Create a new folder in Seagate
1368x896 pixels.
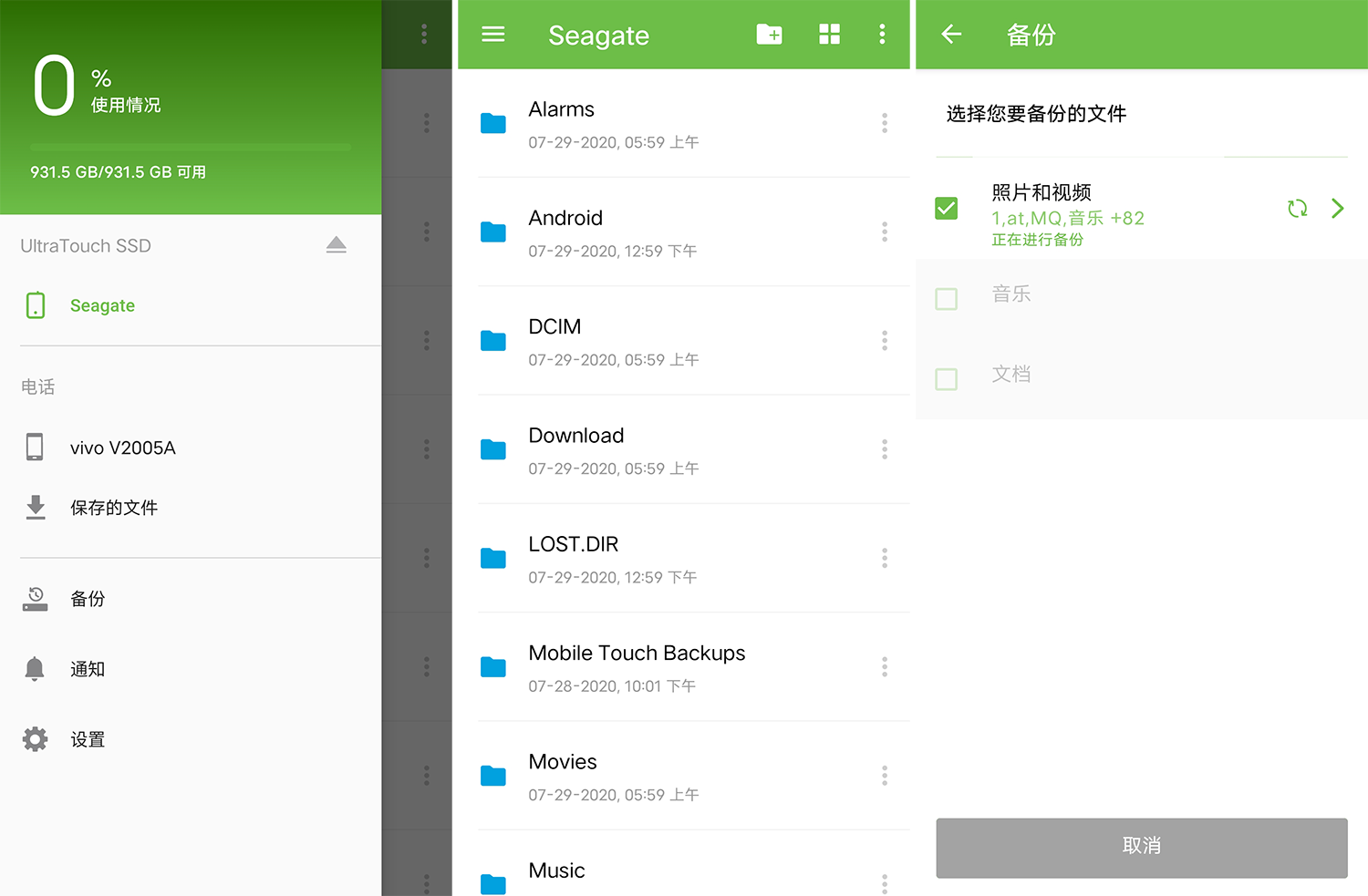pos(769,34)
